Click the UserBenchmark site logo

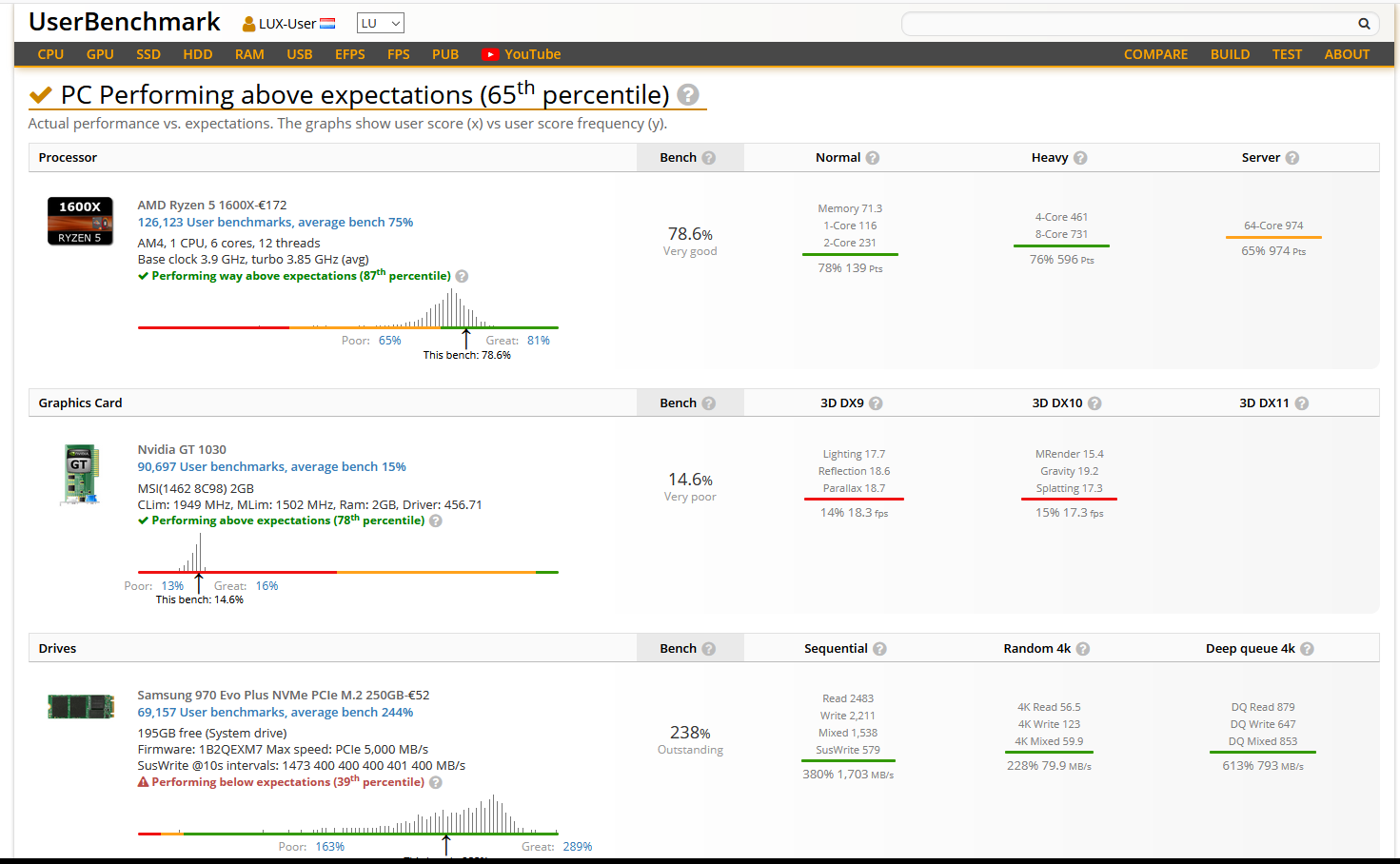[x=125, y=22]
